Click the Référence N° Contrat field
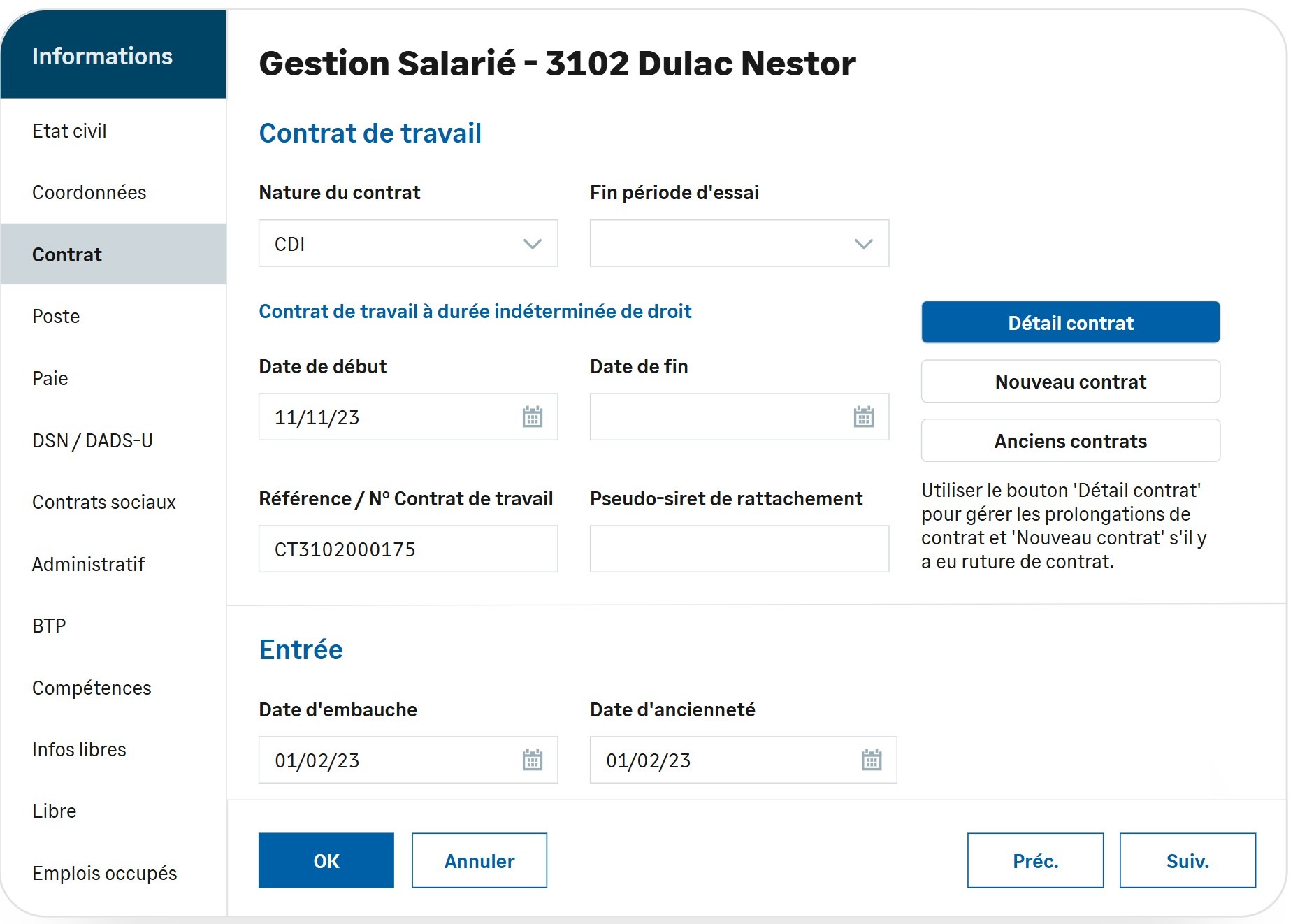 [407, 549]
